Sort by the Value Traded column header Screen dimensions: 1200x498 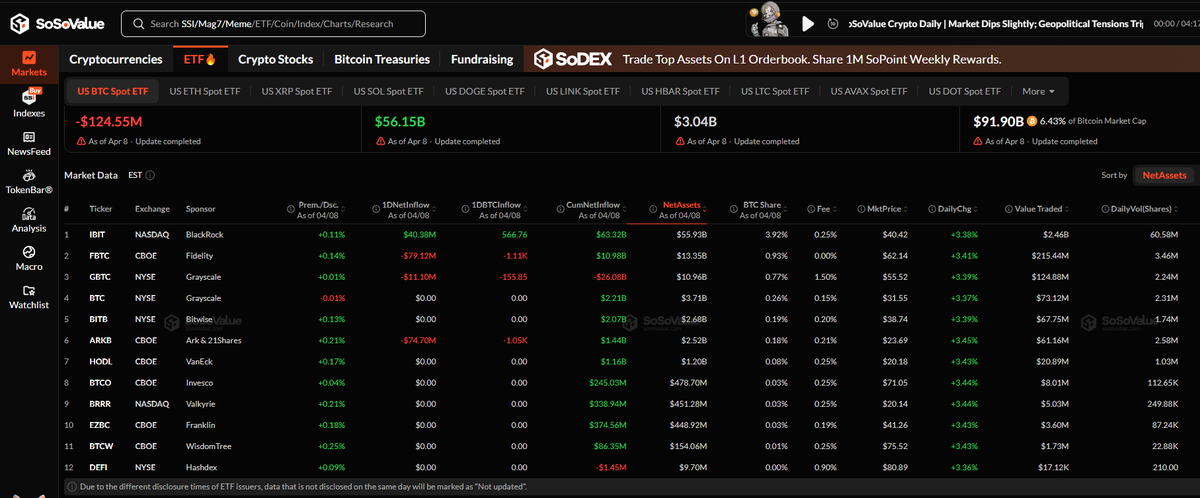1040,209
